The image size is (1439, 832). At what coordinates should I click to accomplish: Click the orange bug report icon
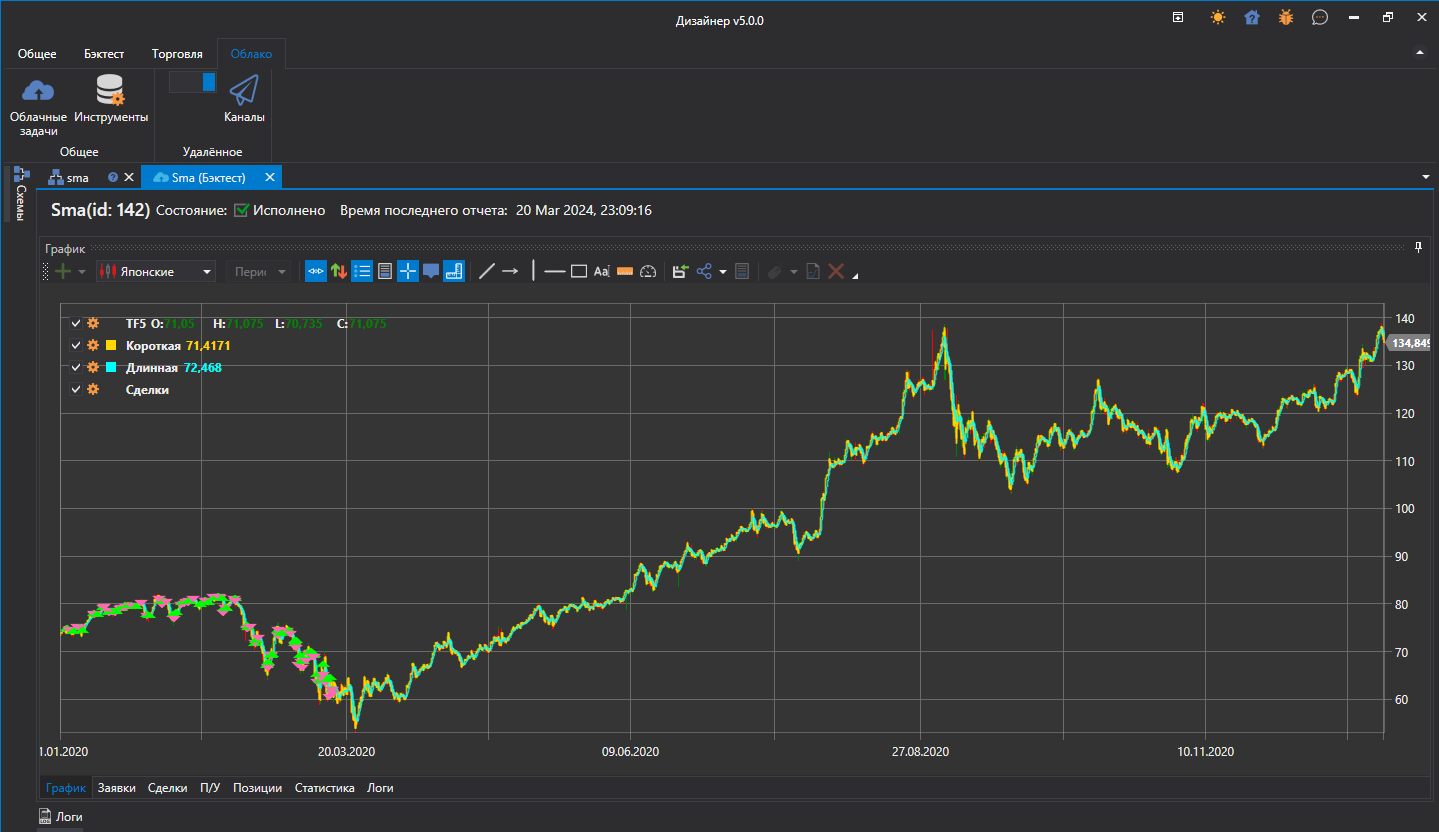pos(1285,18)
